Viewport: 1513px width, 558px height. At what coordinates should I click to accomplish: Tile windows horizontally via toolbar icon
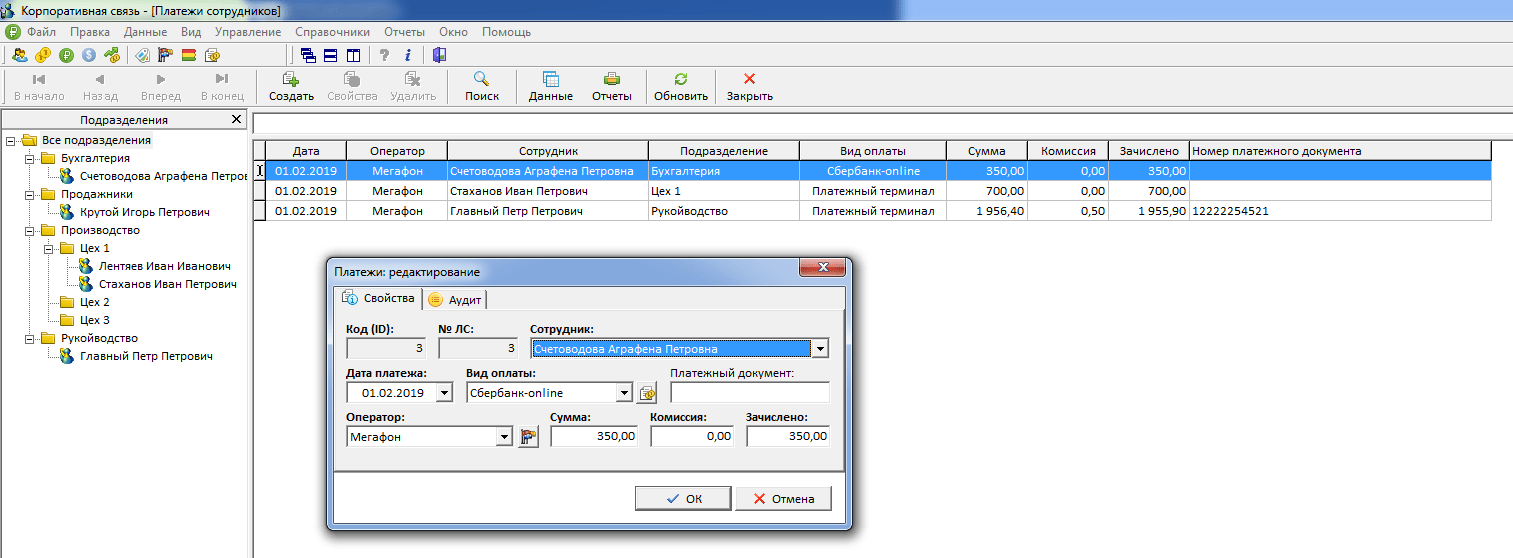pos(330,55)
